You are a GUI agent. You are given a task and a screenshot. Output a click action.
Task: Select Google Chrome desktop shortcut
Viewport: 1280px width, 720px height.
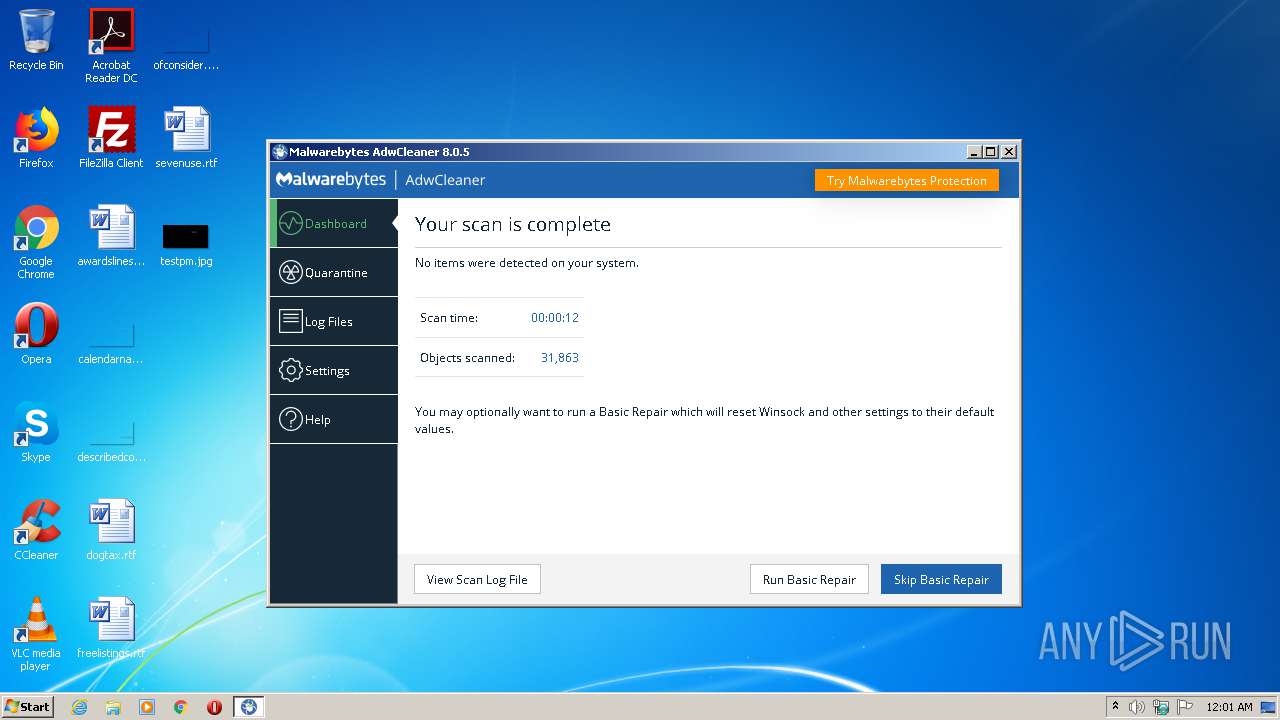pyautogui.click(x=36, y=242)
